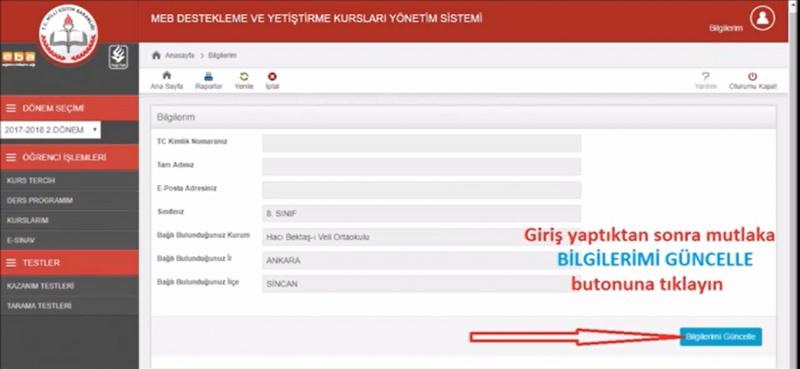Open the user profile avatar icon
The image size is (800, 369).
coord(762,18)
